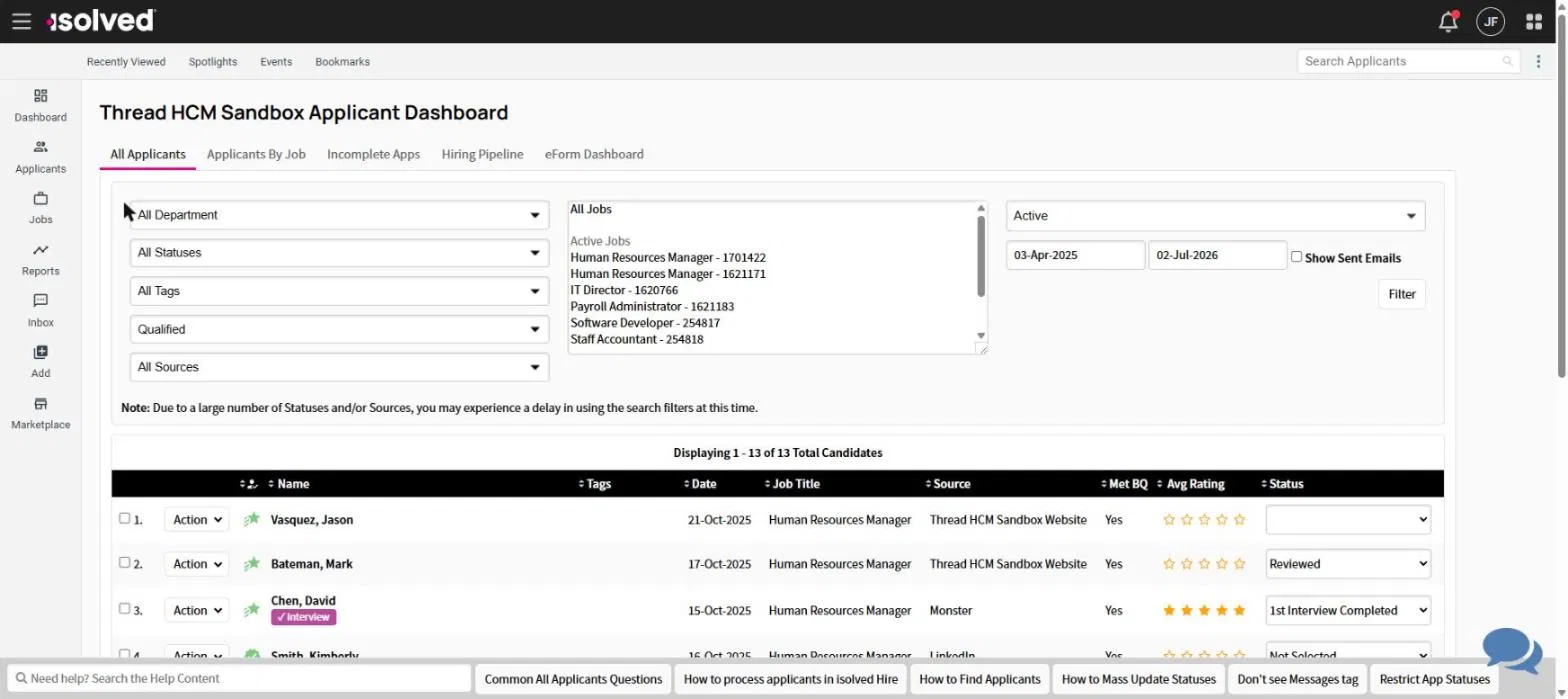Open the Action dropdown for Bateman, Mark
This screenshot has width=1568, height=699.
[x=196, y=564]
